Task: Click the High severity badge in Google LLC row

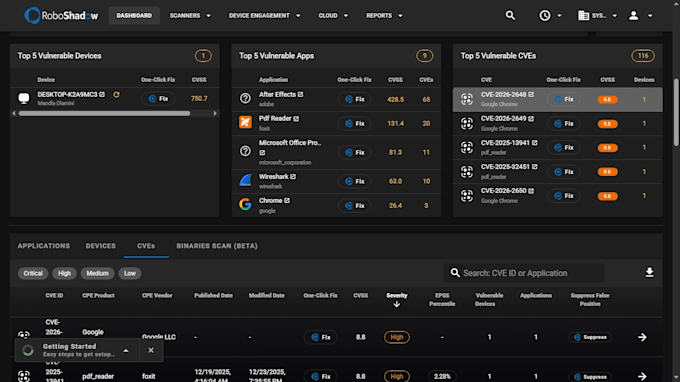Action: click(x=397, y=337)
